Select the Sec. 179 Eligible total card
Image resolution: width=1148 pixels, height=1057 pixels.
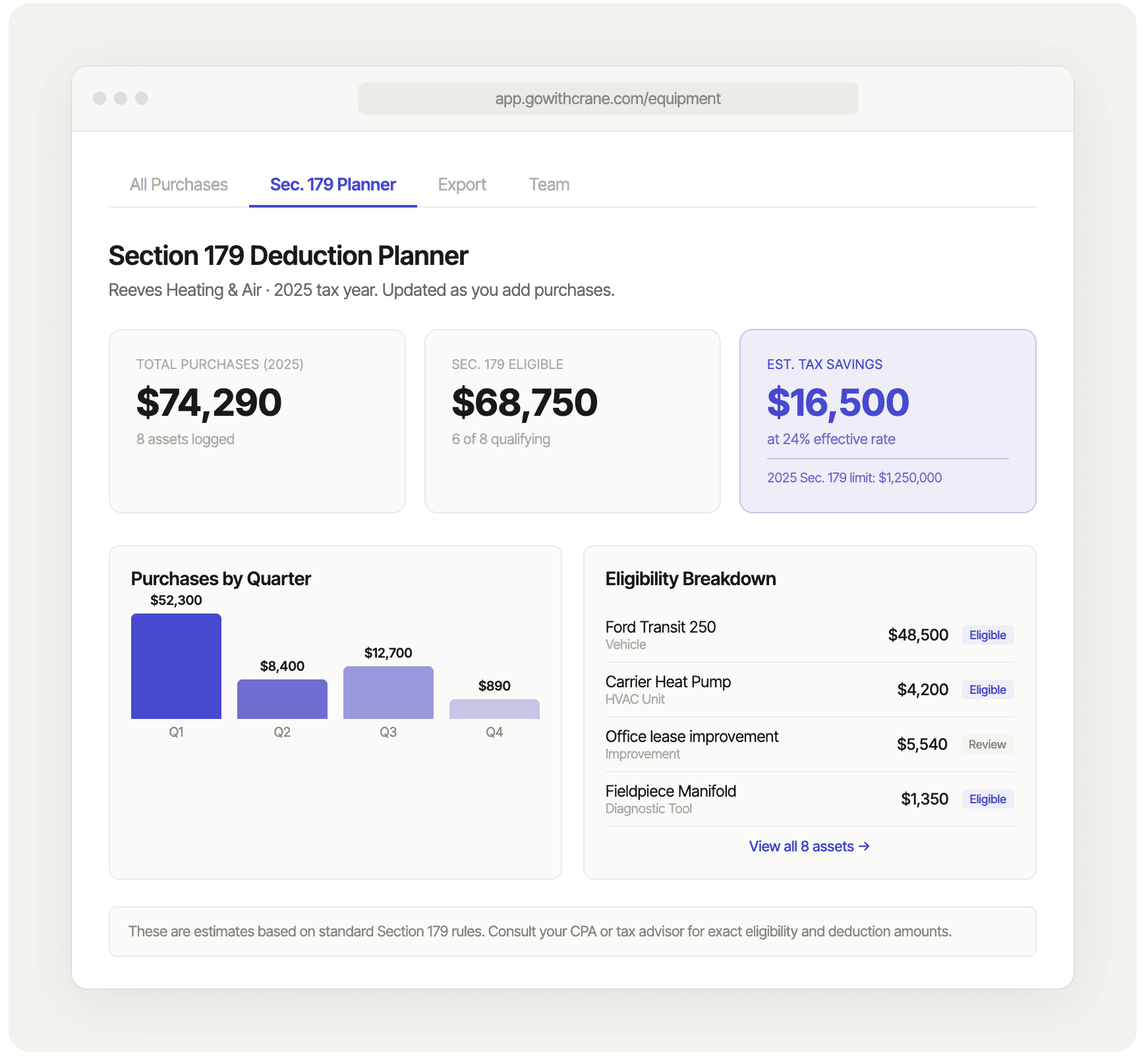click(572, 420)
